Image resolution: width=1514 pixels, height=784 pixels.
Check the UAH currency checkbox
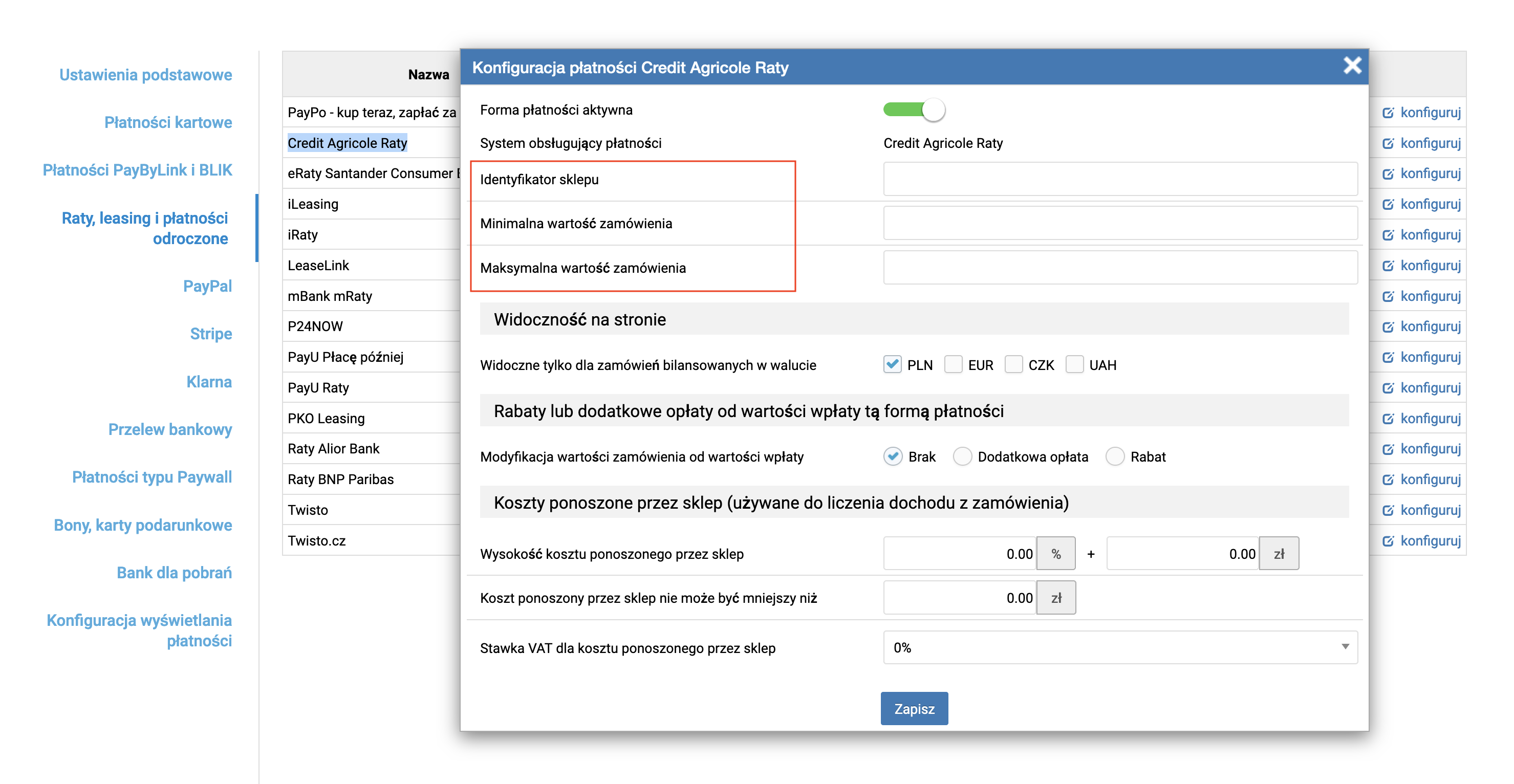(1074, 364)
